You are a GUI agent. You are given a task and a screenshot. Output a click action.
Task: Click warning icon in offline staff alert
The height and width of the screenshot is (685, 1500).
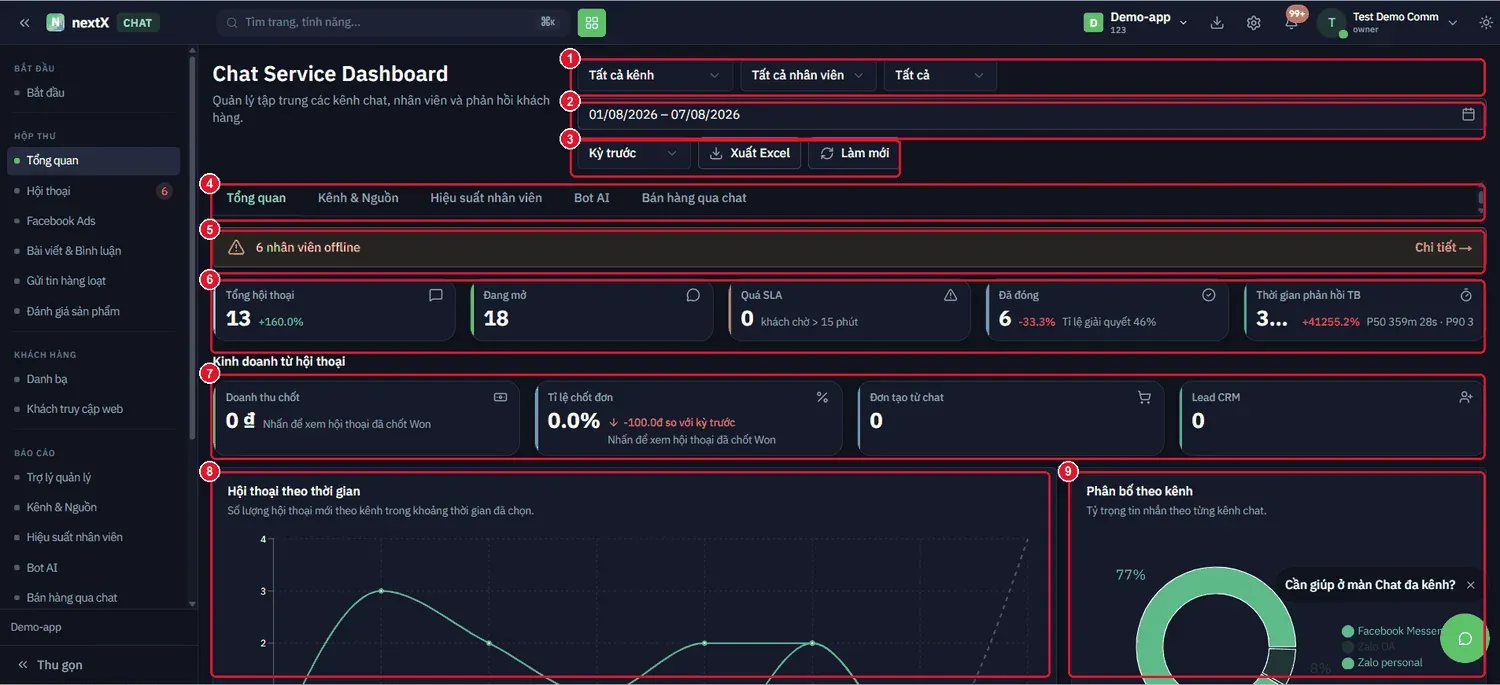click(x=236, y=247)
